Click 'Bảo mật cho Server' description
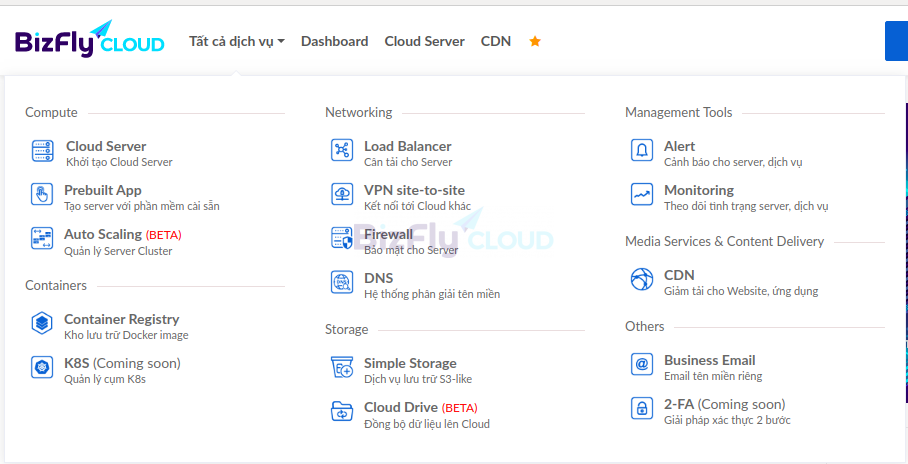 click(x=411, y=250)
